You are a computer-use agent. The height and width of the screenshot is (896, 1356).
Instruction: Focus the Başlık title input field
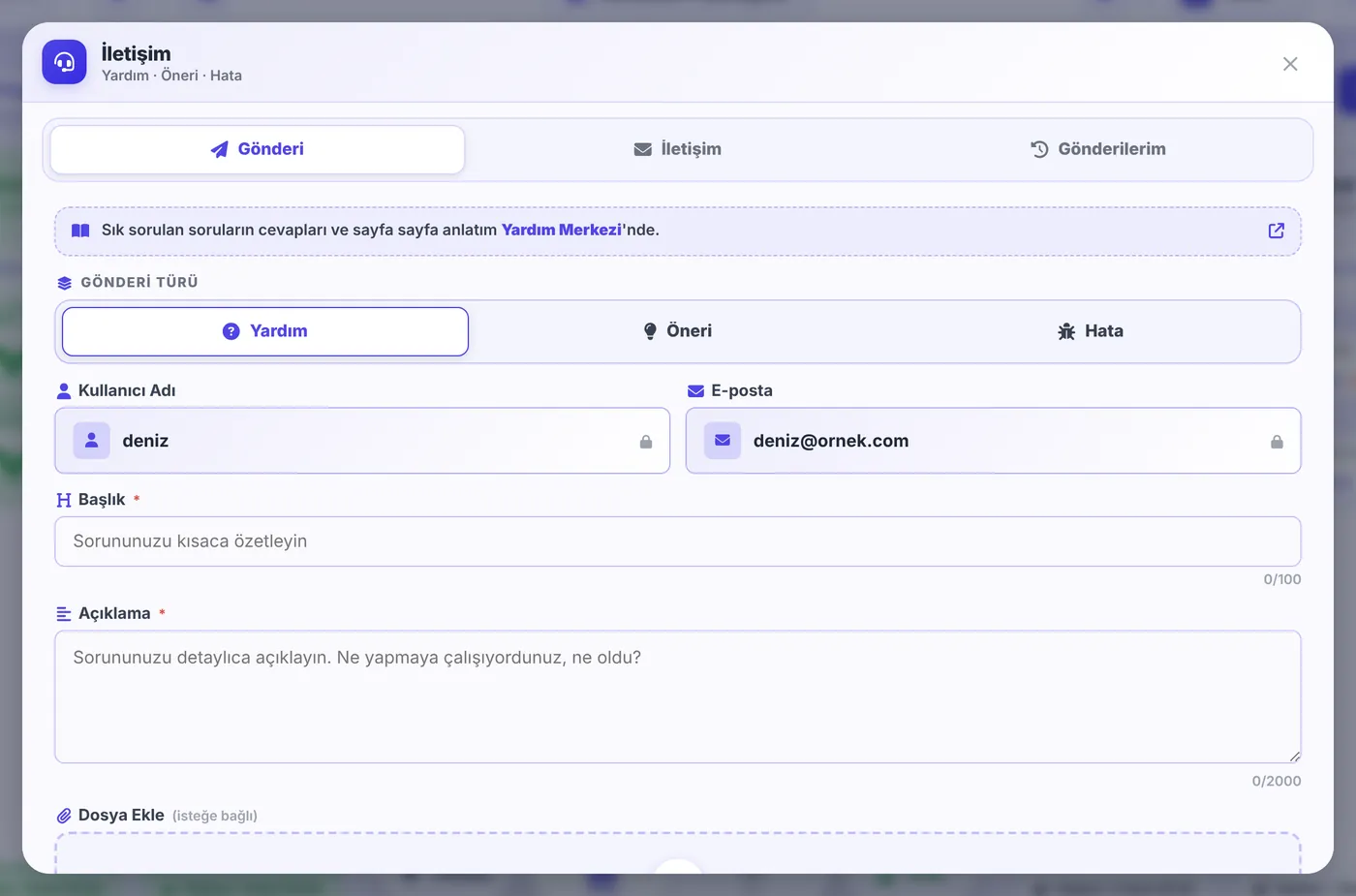pos(678,541)
